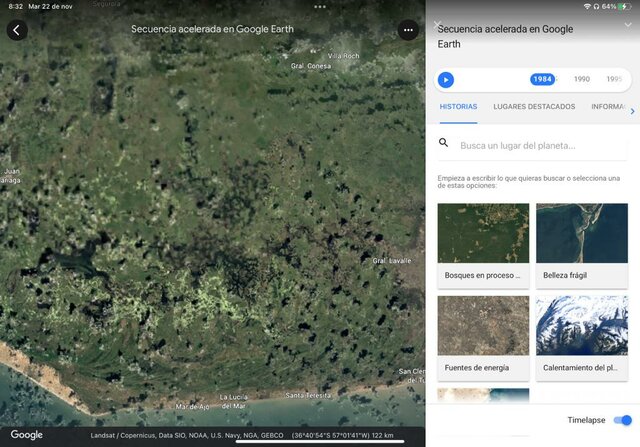The image size is (640, 447).
Task: Open the Belleza frágil story thumbnail
Action: 582,233
